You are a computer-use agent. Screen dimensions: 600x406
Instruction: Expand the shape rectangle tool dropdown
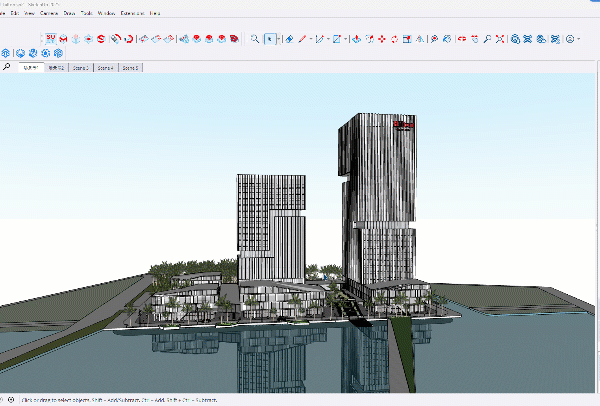[345, 39]
